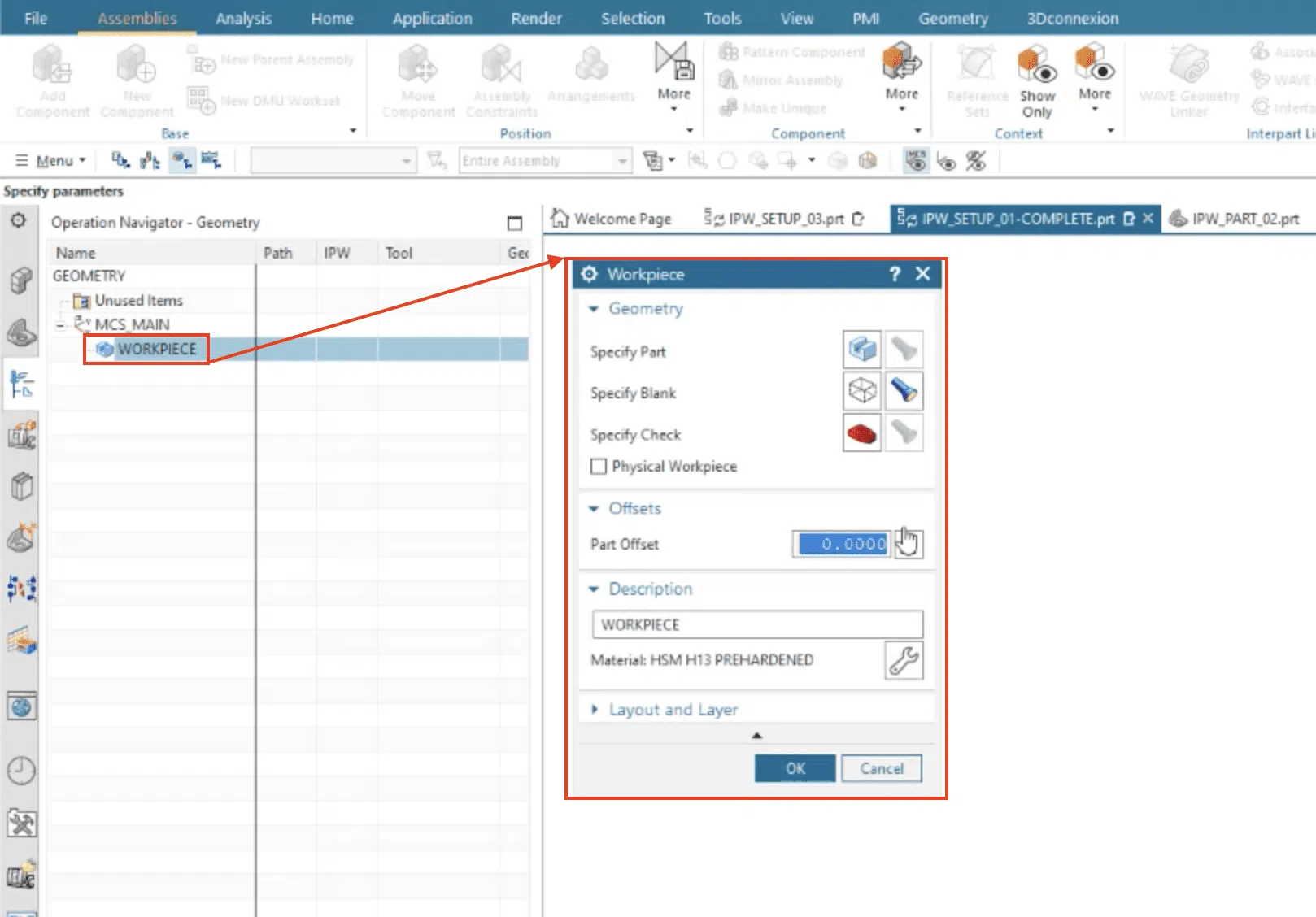The width and height of the screenshot is (1316, 917).
Task: Cancel the Workpiece dialog
Action: (x=881, y=768)
